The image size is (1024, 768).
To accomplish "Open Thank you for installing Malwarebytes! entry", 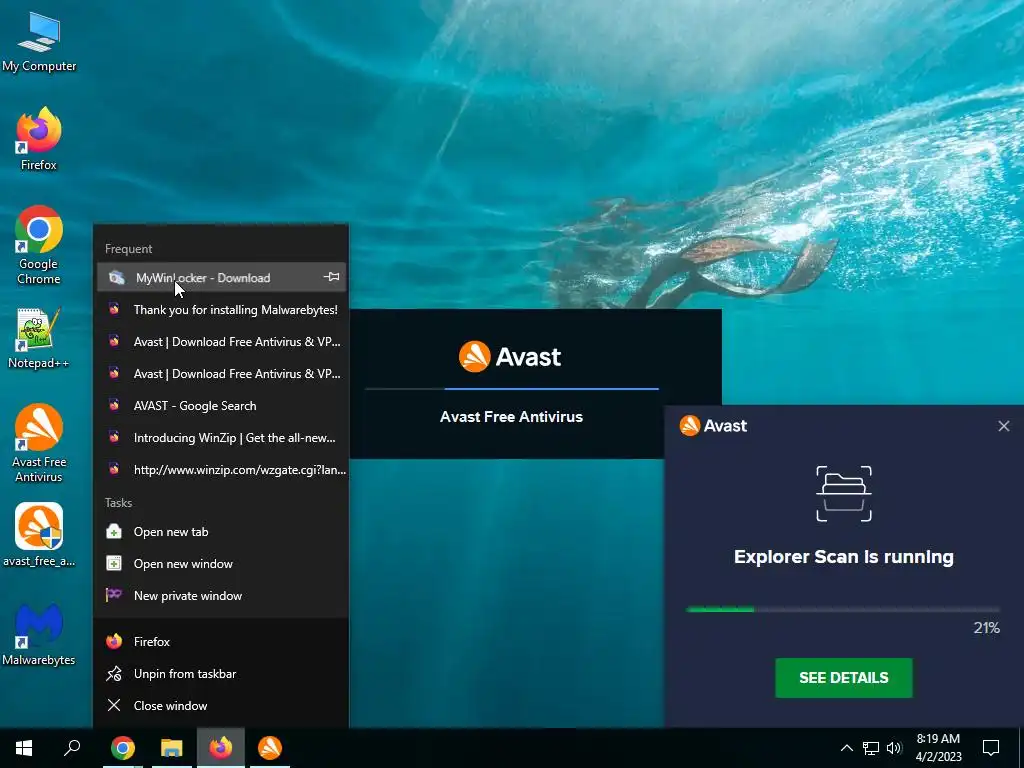I will click(x=221, y=310).
